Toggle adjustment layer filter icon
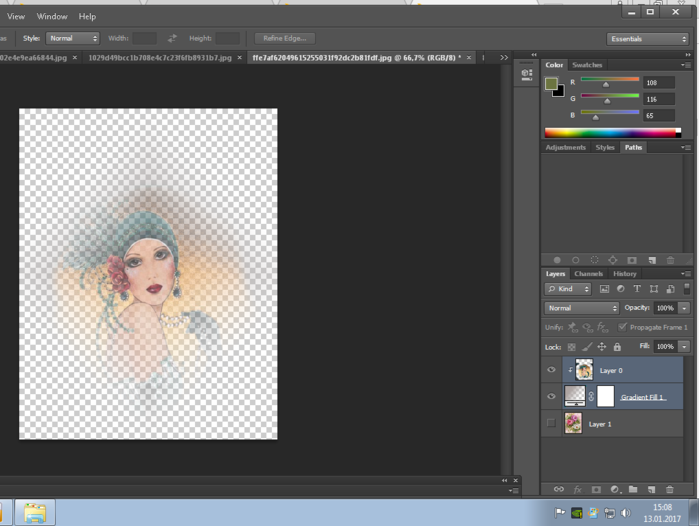This screenshot has height=526, width=699. [621, 289]
